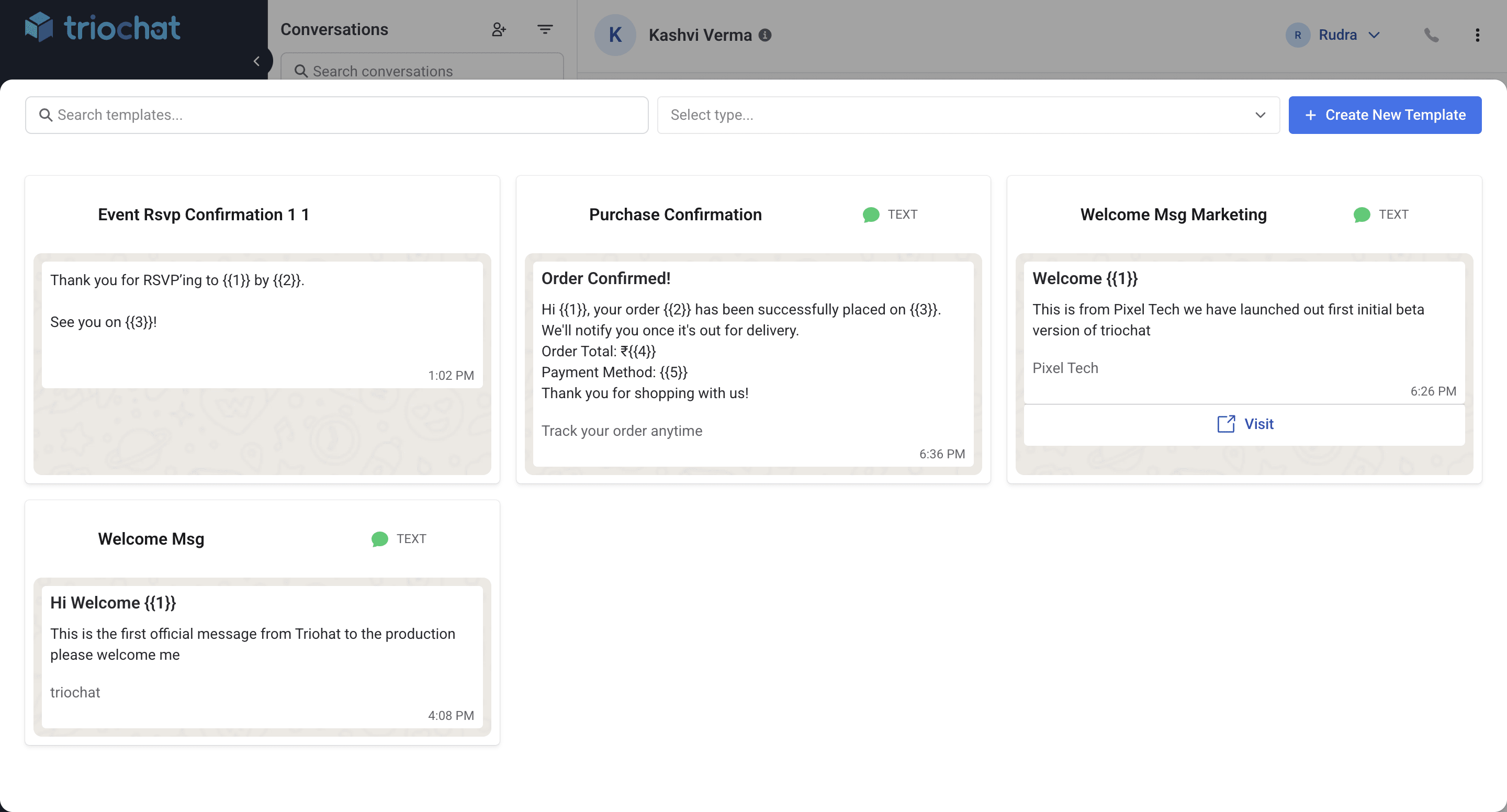Collapse the conversations sidebar chevron
Viewport: 1507px width, 812px height.
(x=256, y=61)
